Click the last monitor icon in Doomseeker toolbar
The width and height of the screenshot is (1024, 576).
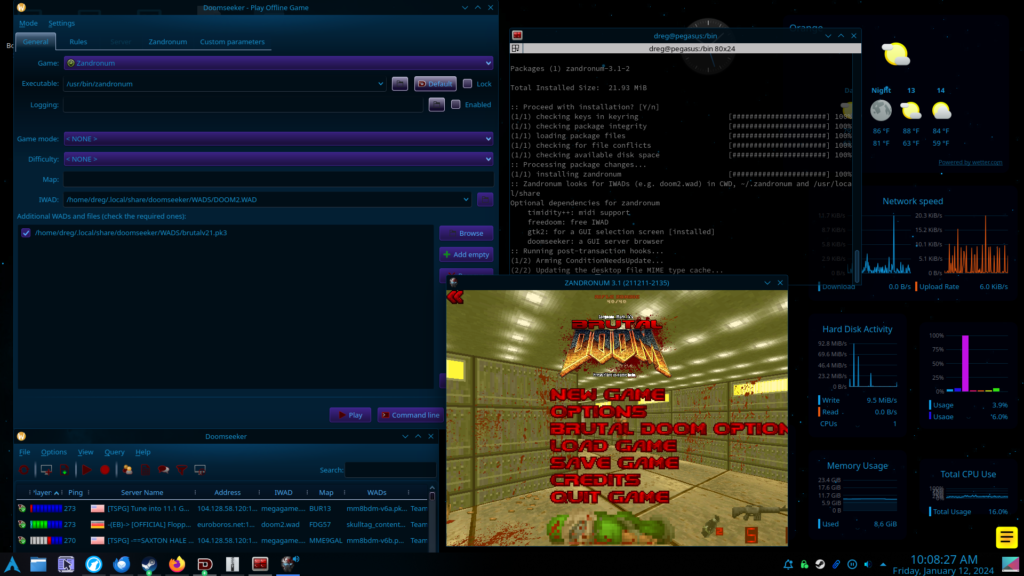coord(200,470)
